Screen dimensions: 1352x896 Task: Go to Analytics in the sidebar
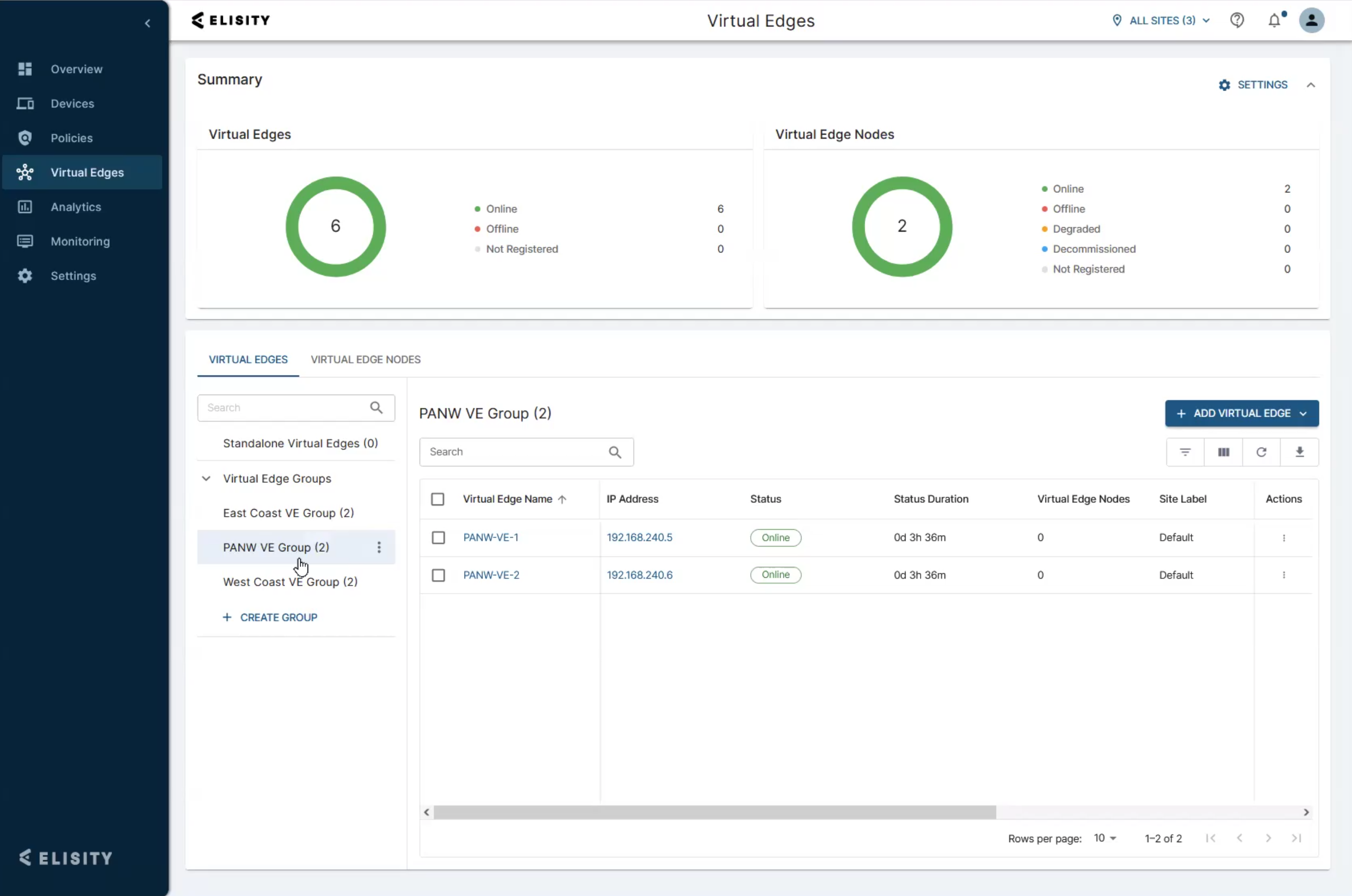point(75,207)
